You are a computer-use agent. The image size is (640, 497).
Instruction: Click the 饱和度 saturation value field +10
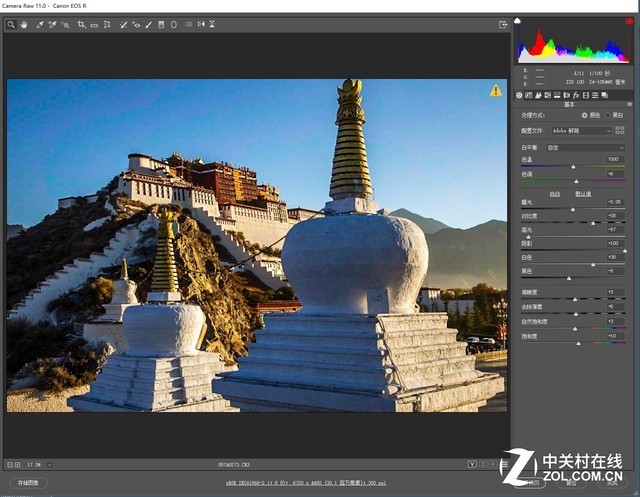pos(615,336)
